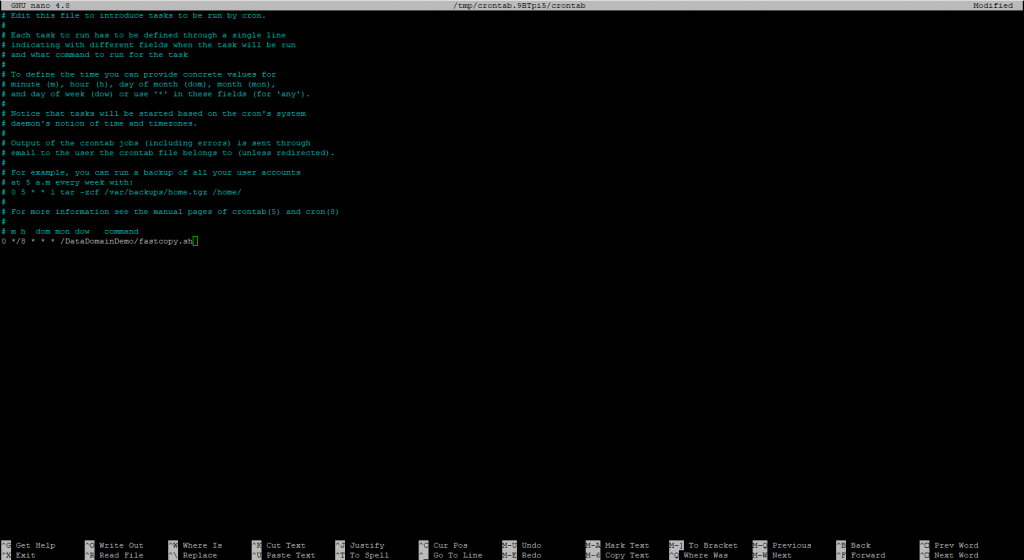Click the Write Out shortcut label
The image size is (1024, 560).
pos(121,545)
